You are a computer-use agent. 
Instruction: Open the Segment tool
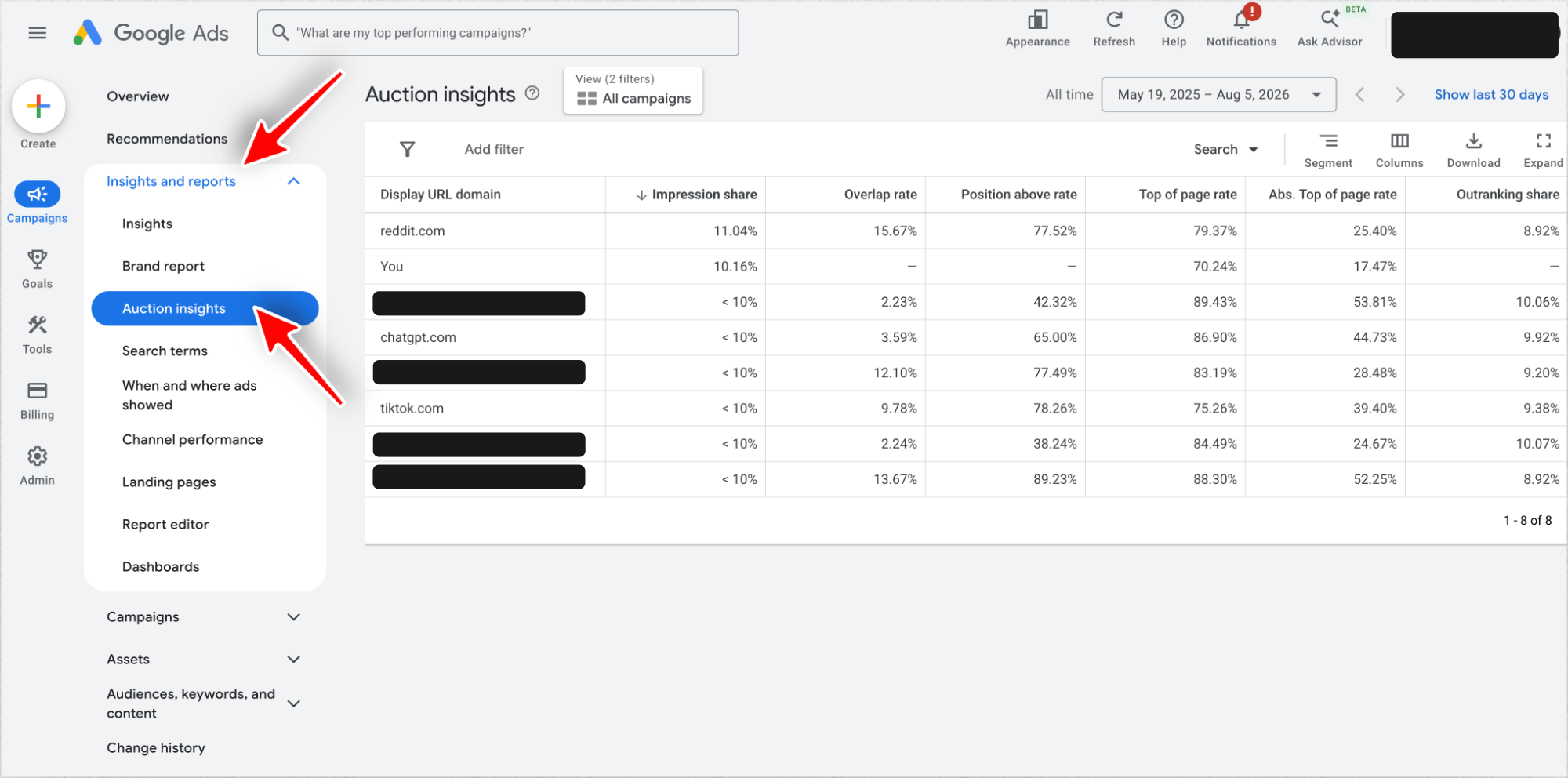tap(1328, 150)
